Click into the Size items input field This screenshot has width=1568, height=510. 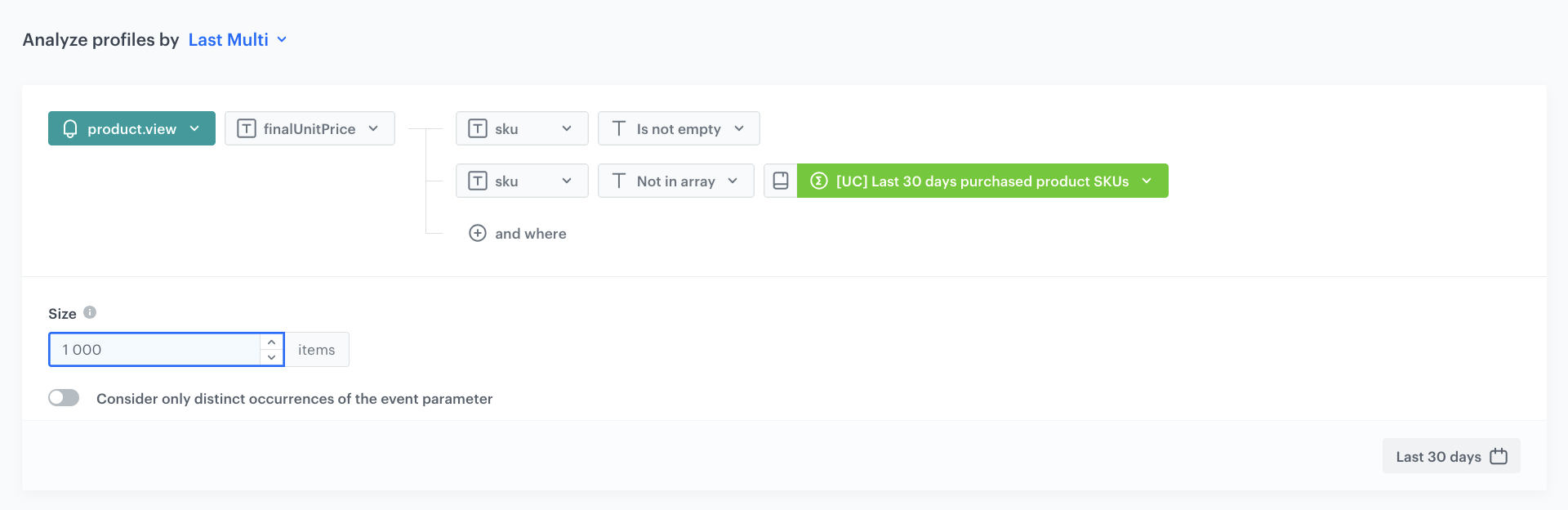click(155, 349)
